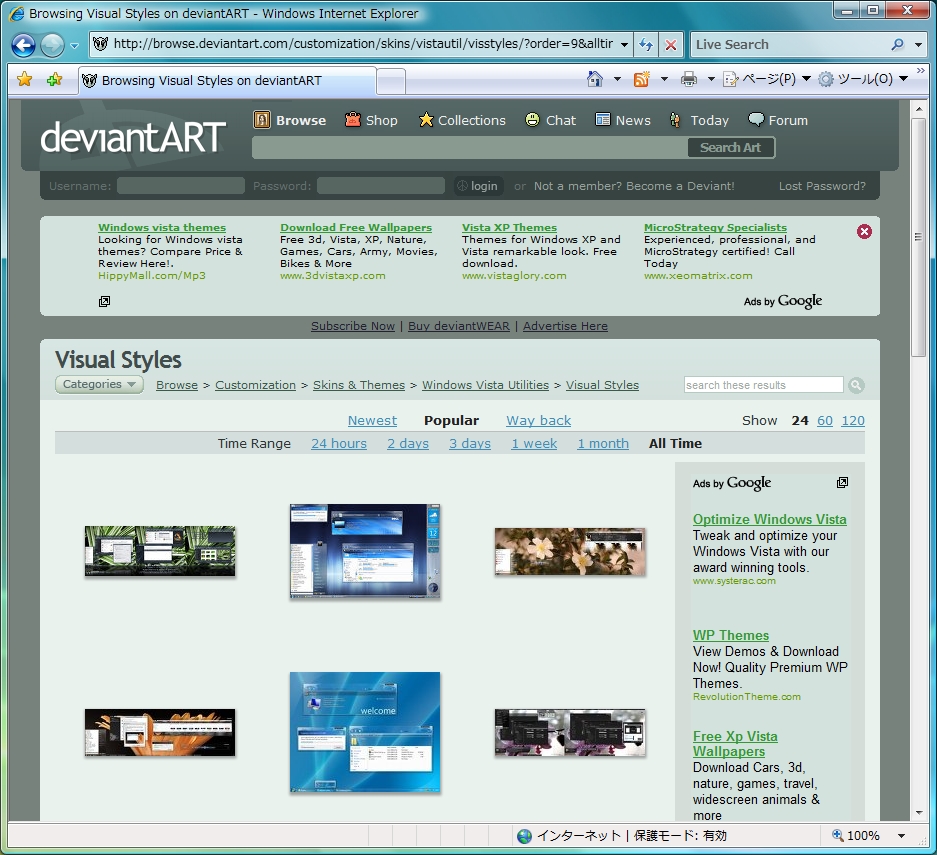
Task: Focus the deviantART art search field
Action: 469,148
